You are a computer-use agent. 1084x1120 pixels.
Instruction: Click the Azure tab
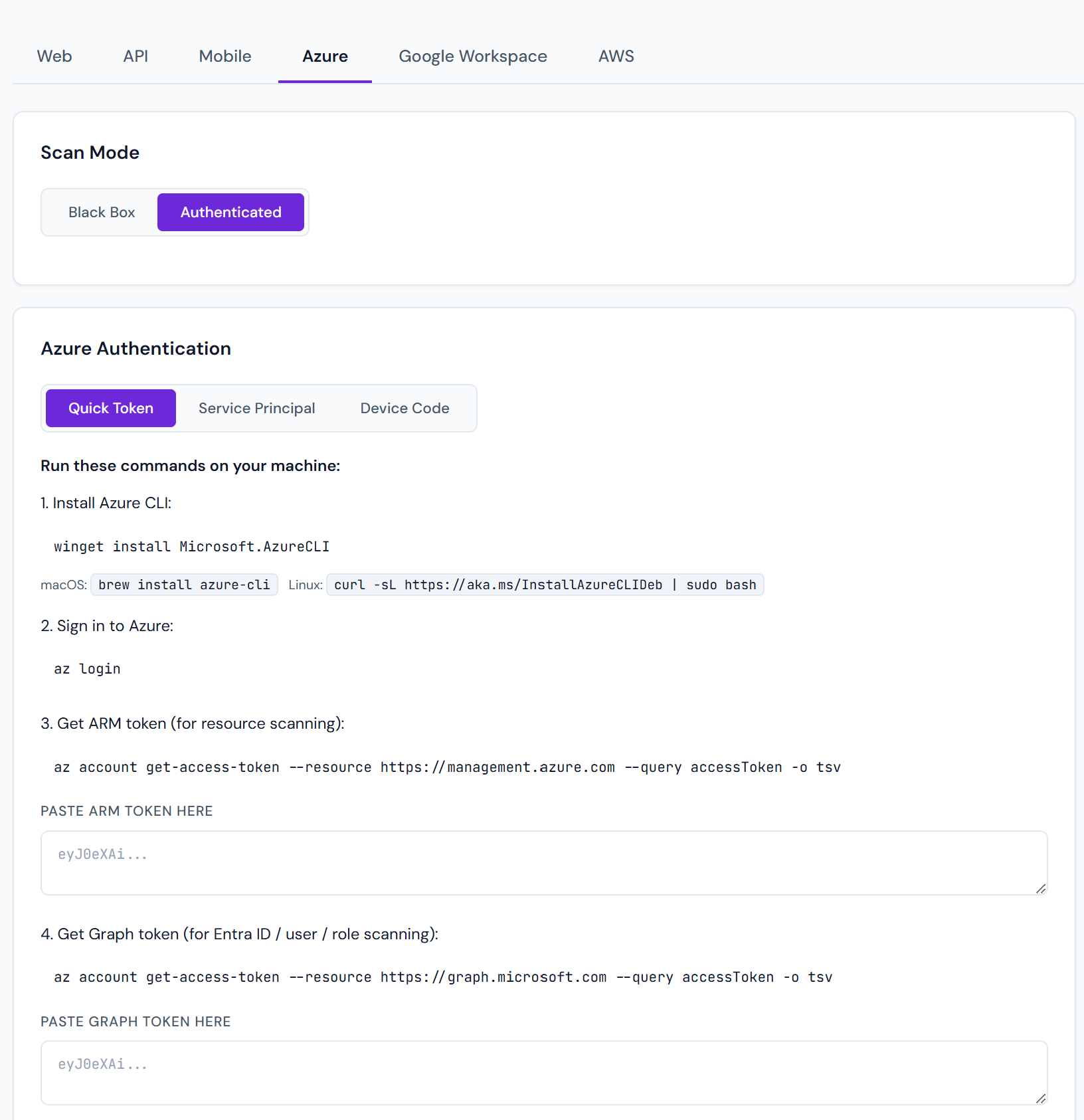(x=325, y=56)
